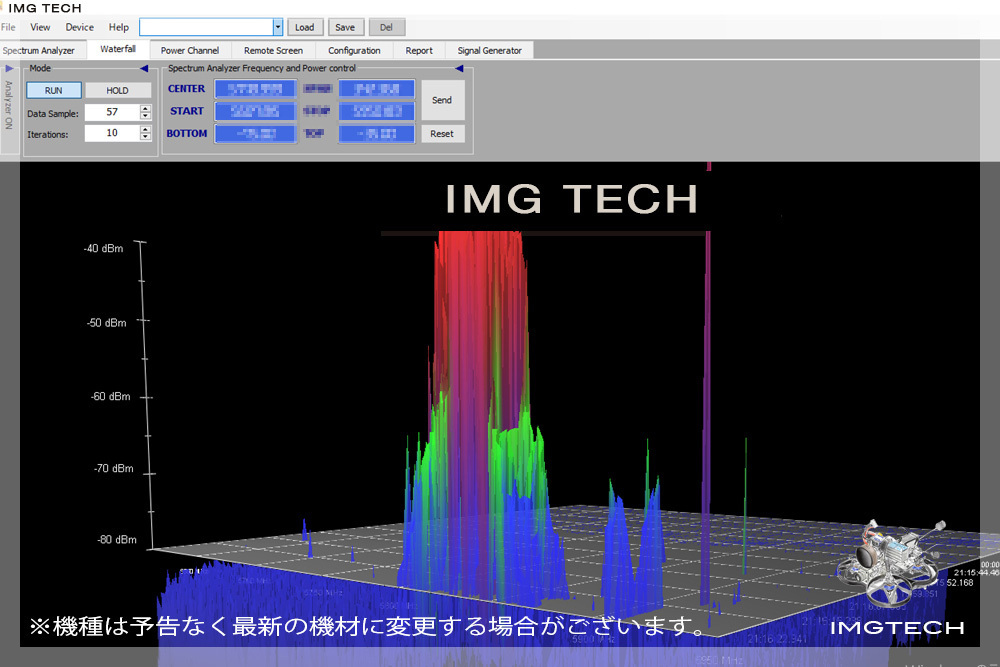Click the Reset button
The image size is (1000, 667).
point(442,133)
